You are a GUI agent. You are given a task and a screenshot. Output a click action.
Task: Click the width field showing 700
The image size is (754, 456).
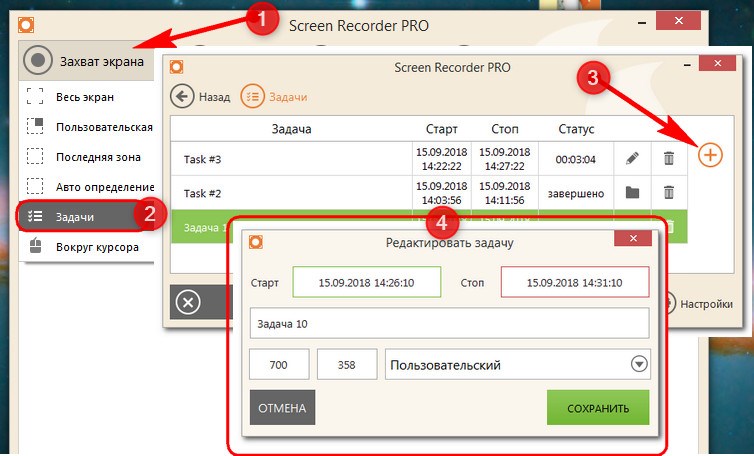pos(279,365)
